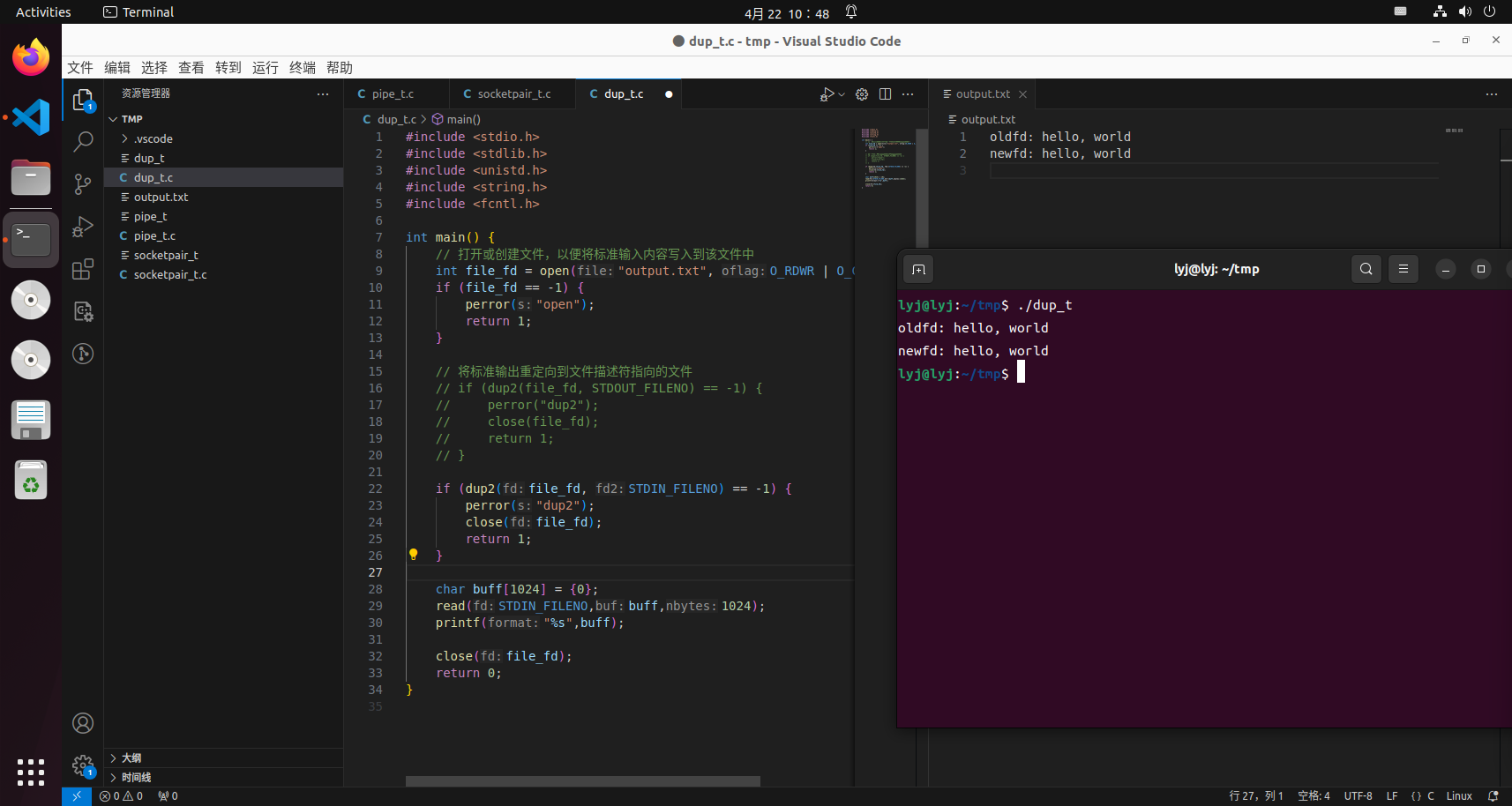Click the code minimap preview
This screenshot has width=1512, height=806.
point(887,159)
